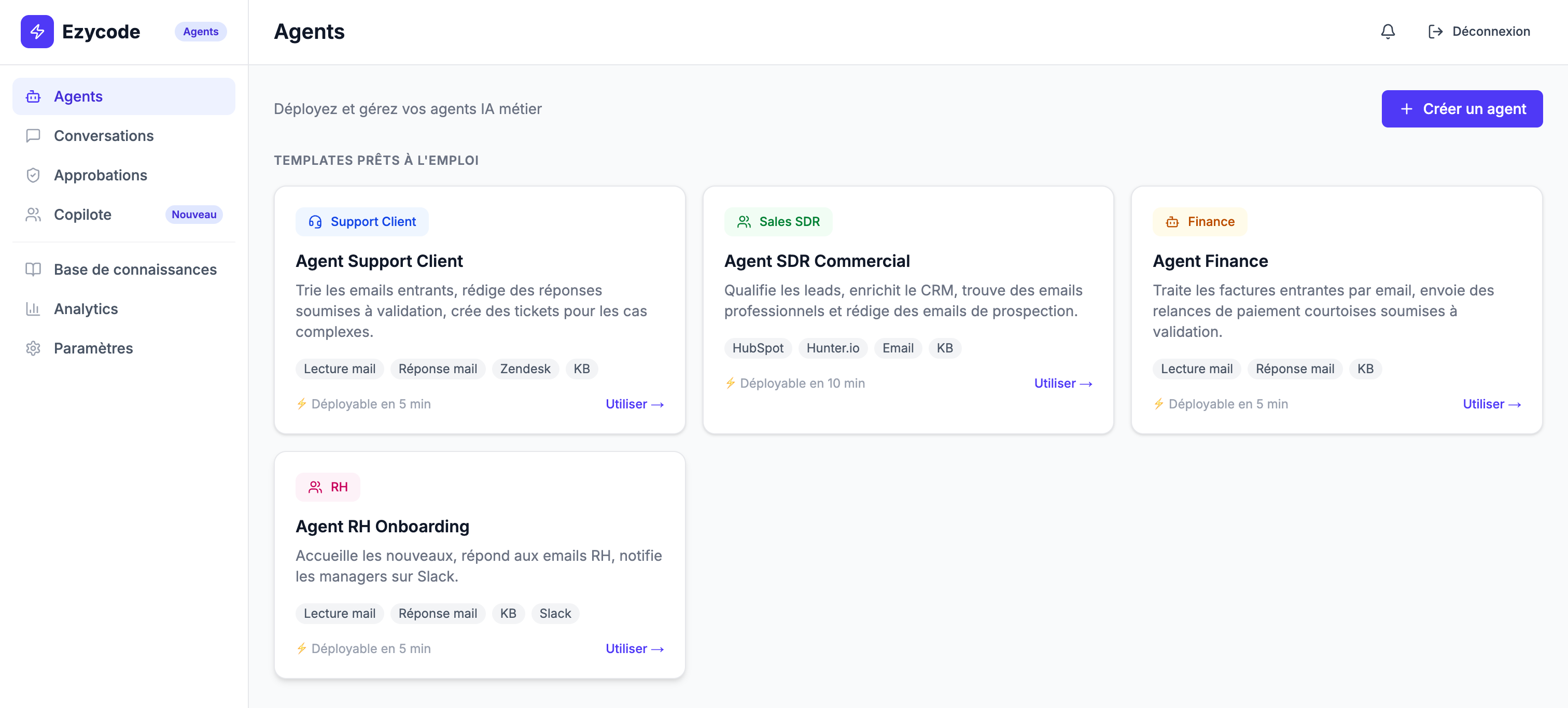Click Utiliser on Agent Finance card

click(x=1491, y=403)
